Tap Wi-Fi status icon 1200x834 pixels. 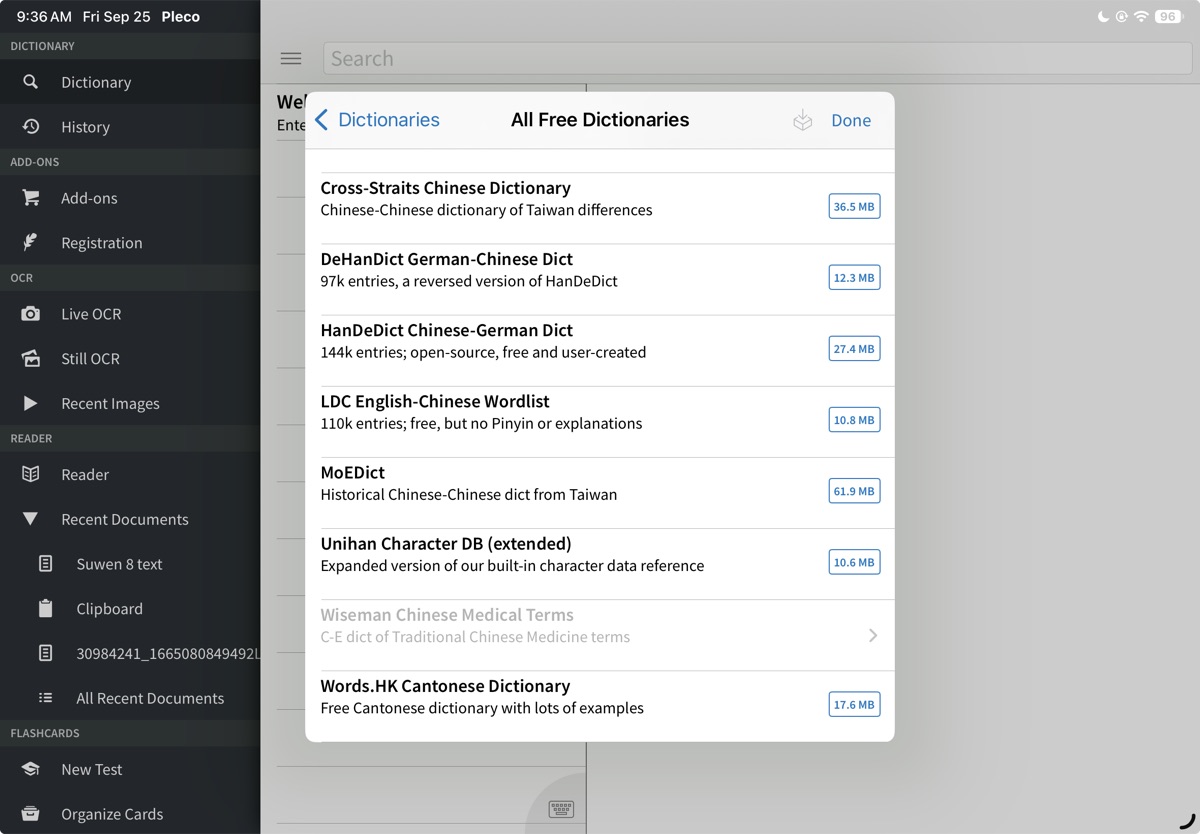click(1141, 16)
